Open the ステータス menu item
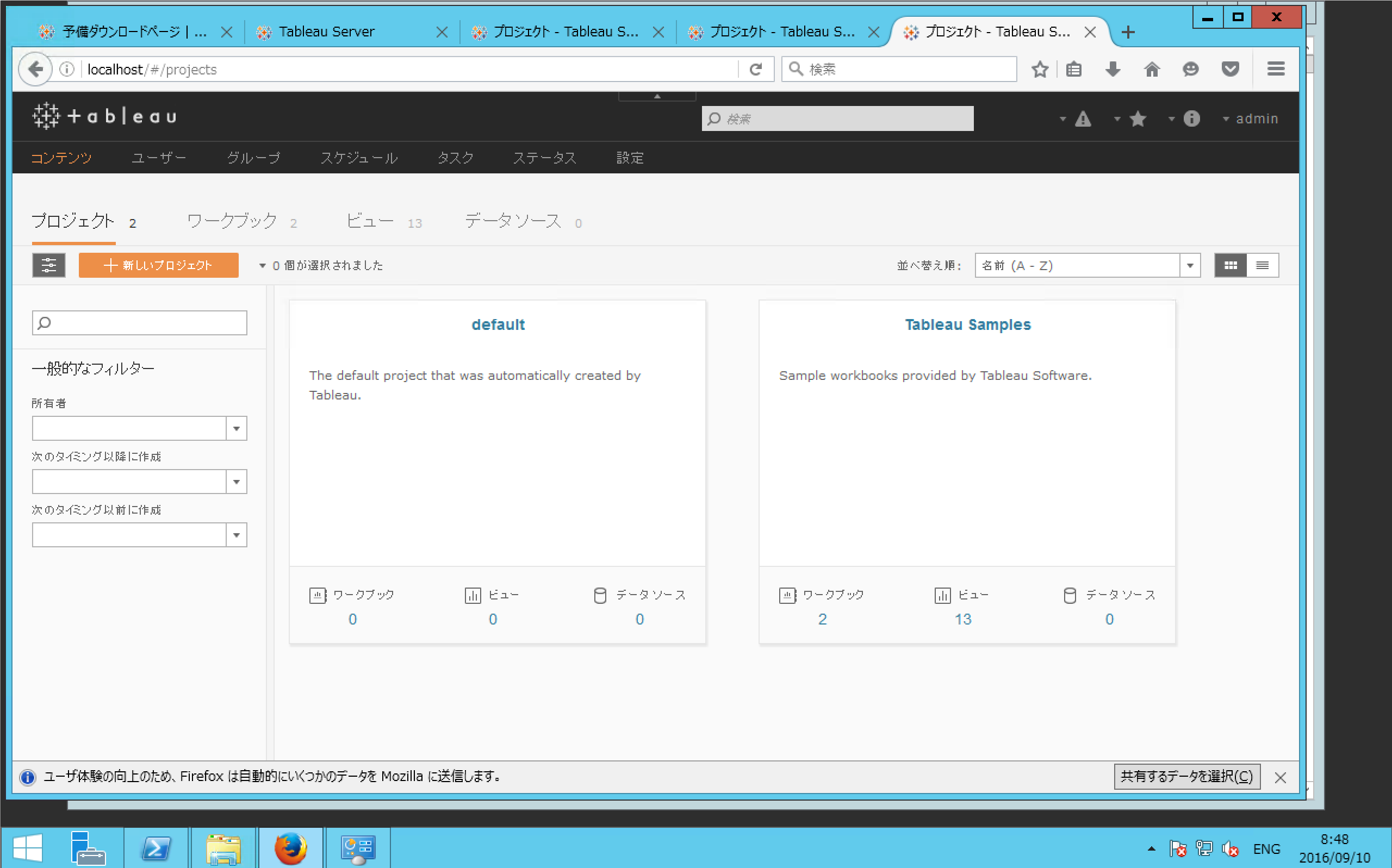This screenshot has height=868, width=1392. click(544, 158)
